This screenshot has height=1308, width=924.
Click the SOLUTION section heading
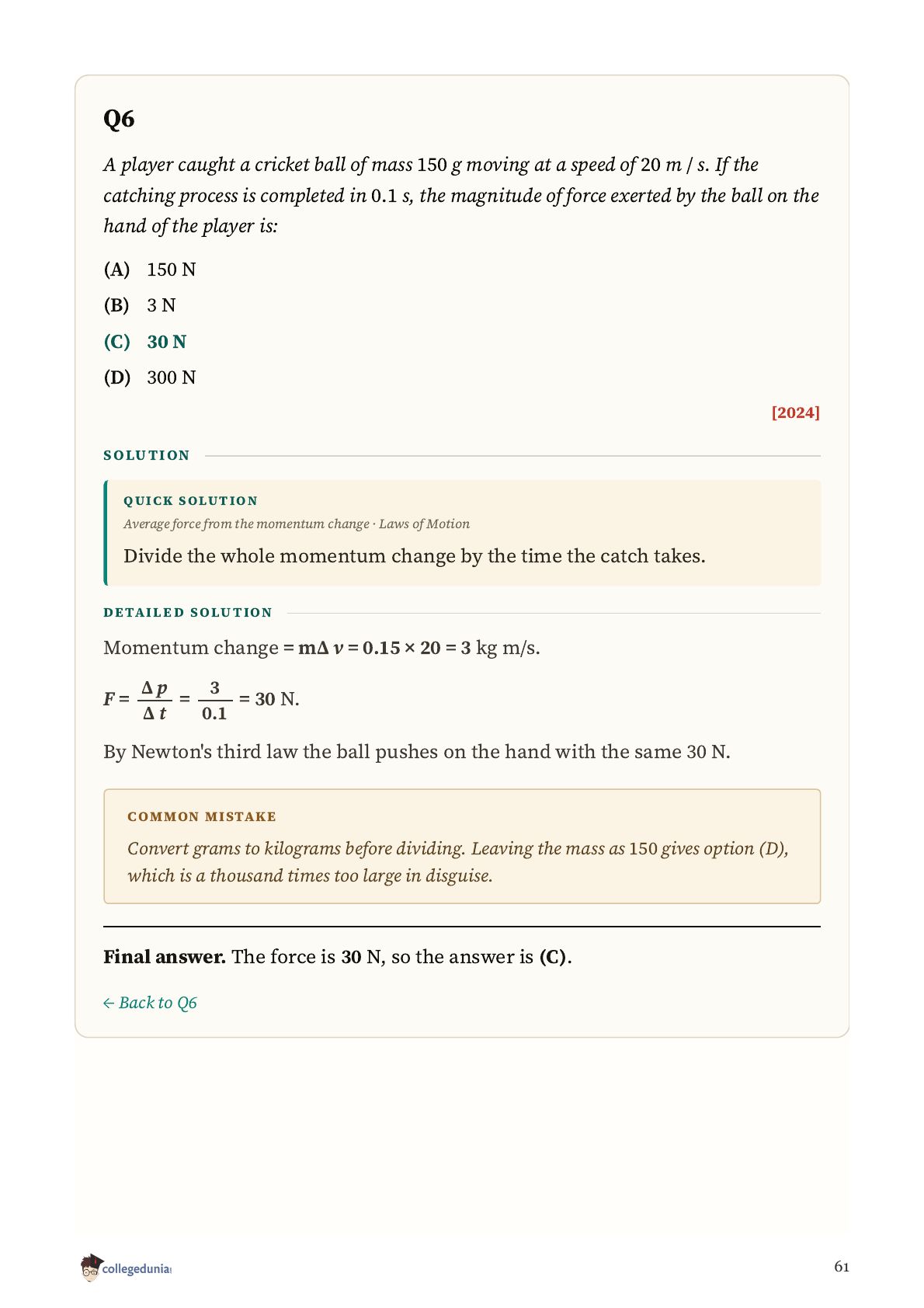click(147, 455)
